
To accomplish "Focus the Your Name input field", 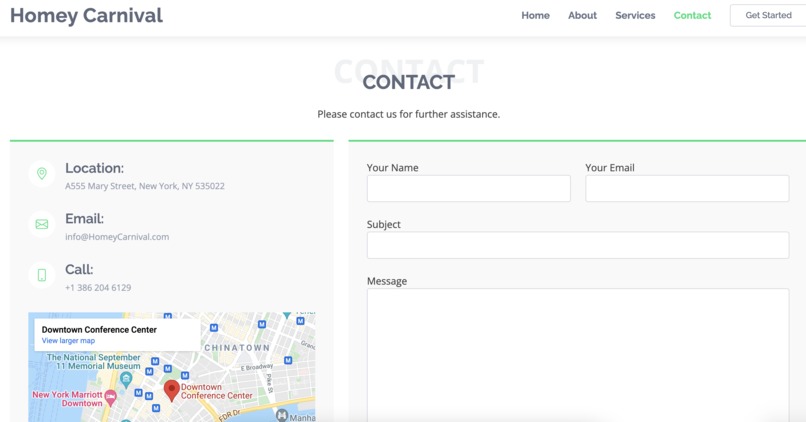I will pyautogui.click(x=468, y=188).
